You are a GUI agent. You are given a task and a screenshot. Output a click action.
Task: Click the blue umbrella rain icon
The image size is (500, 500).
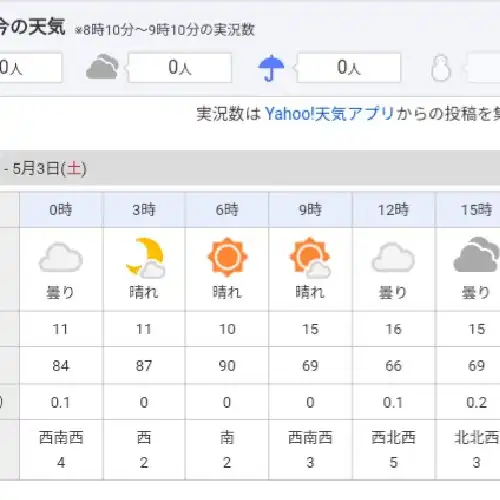pyautogui.click(x=271, y=68)
